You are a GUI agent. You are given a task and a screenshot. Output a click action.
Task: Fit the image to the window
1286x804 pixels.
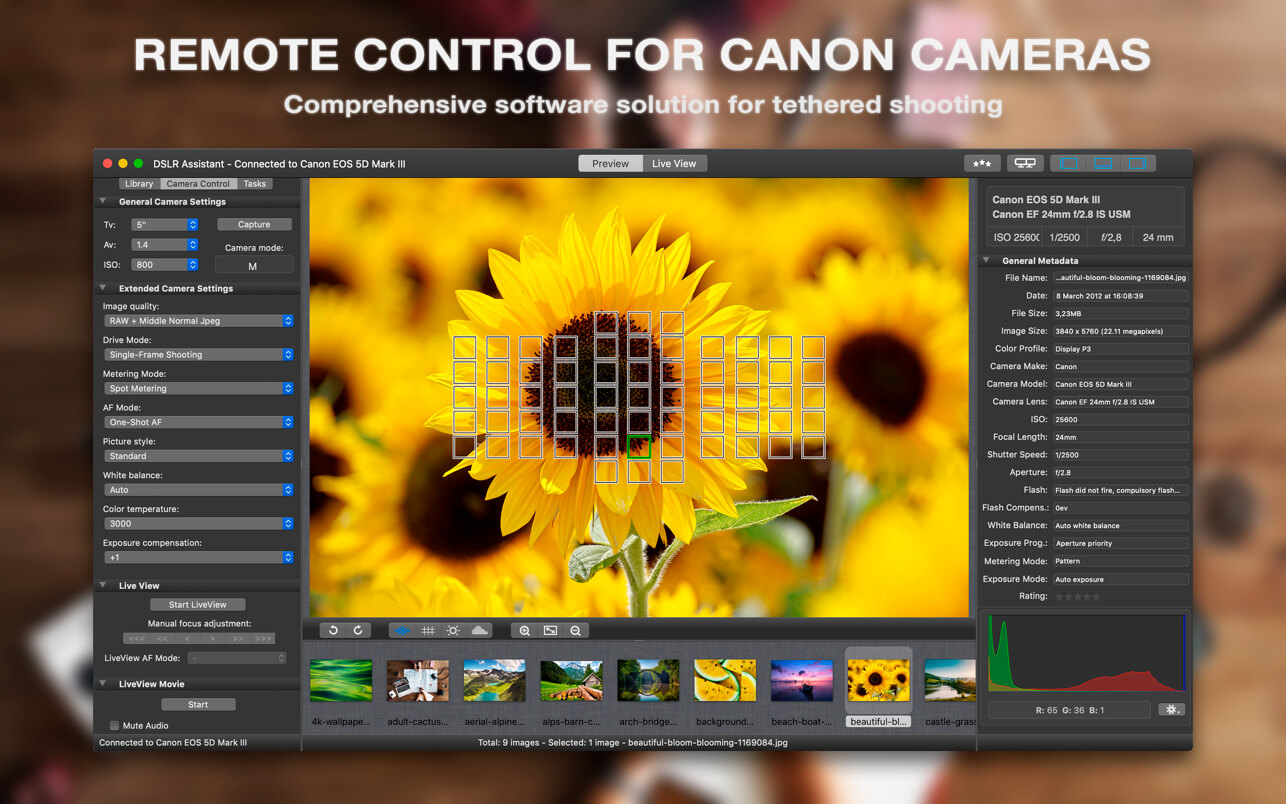pos(550,630)
